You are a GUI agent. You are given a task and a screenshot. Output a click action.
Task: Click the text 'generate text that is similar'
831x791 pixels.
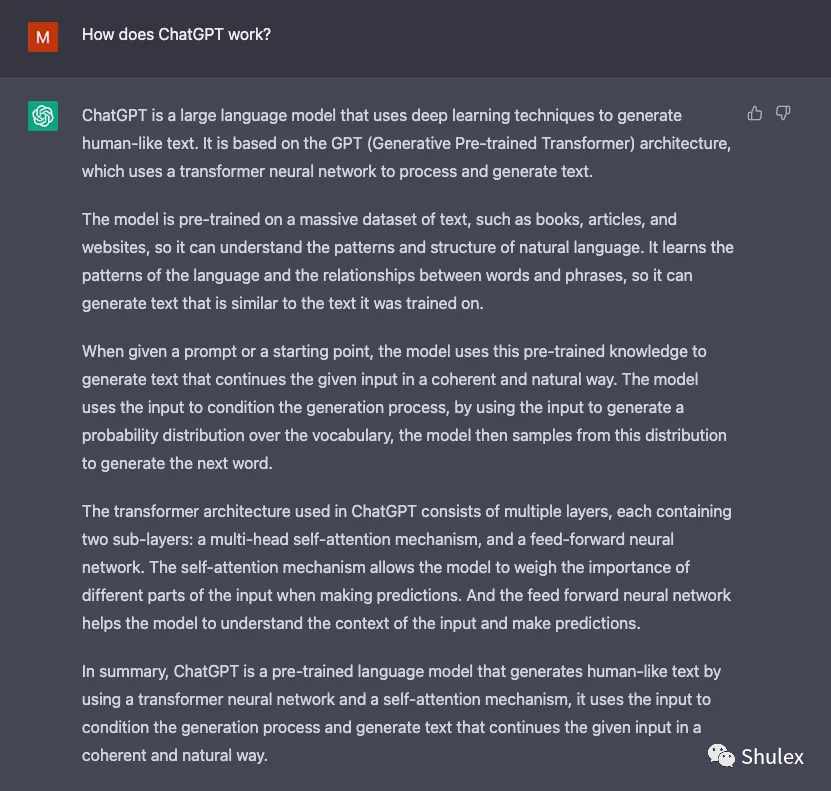tap(180, 304)
